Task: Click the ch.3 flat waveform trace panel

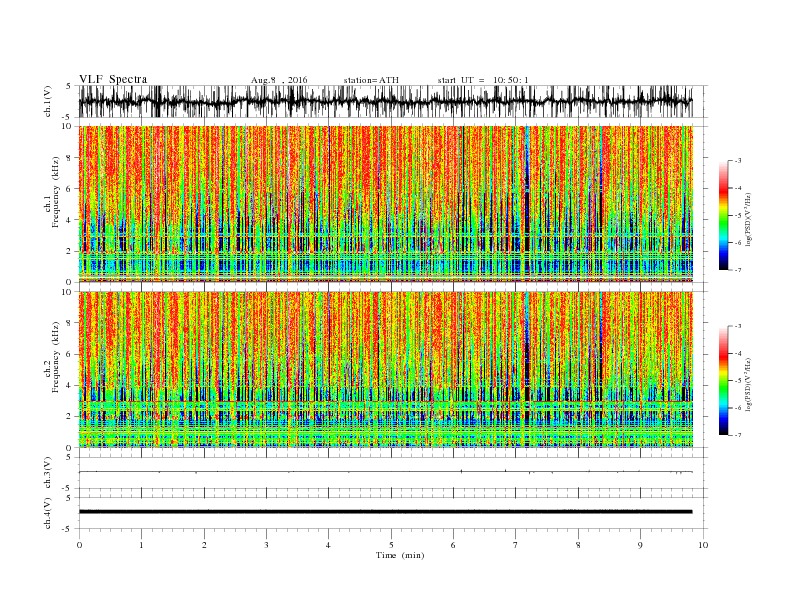Action: [385, 473]
